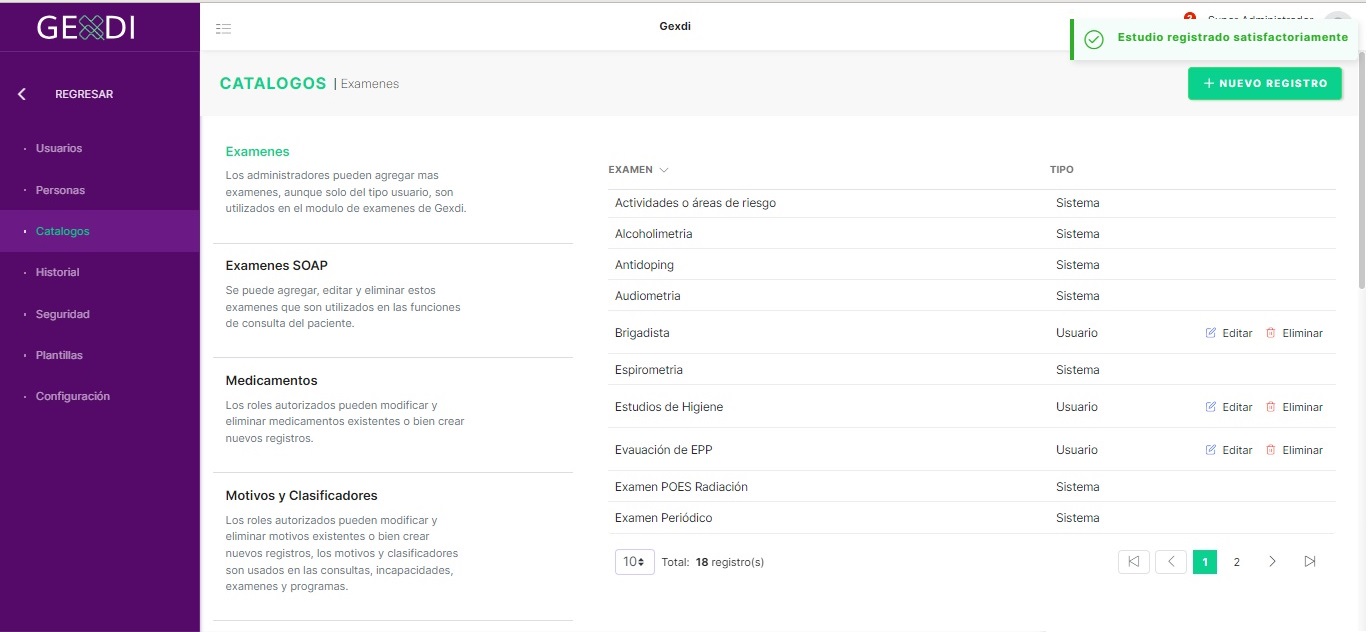Click the Examen Periódico row

[972, 518]
